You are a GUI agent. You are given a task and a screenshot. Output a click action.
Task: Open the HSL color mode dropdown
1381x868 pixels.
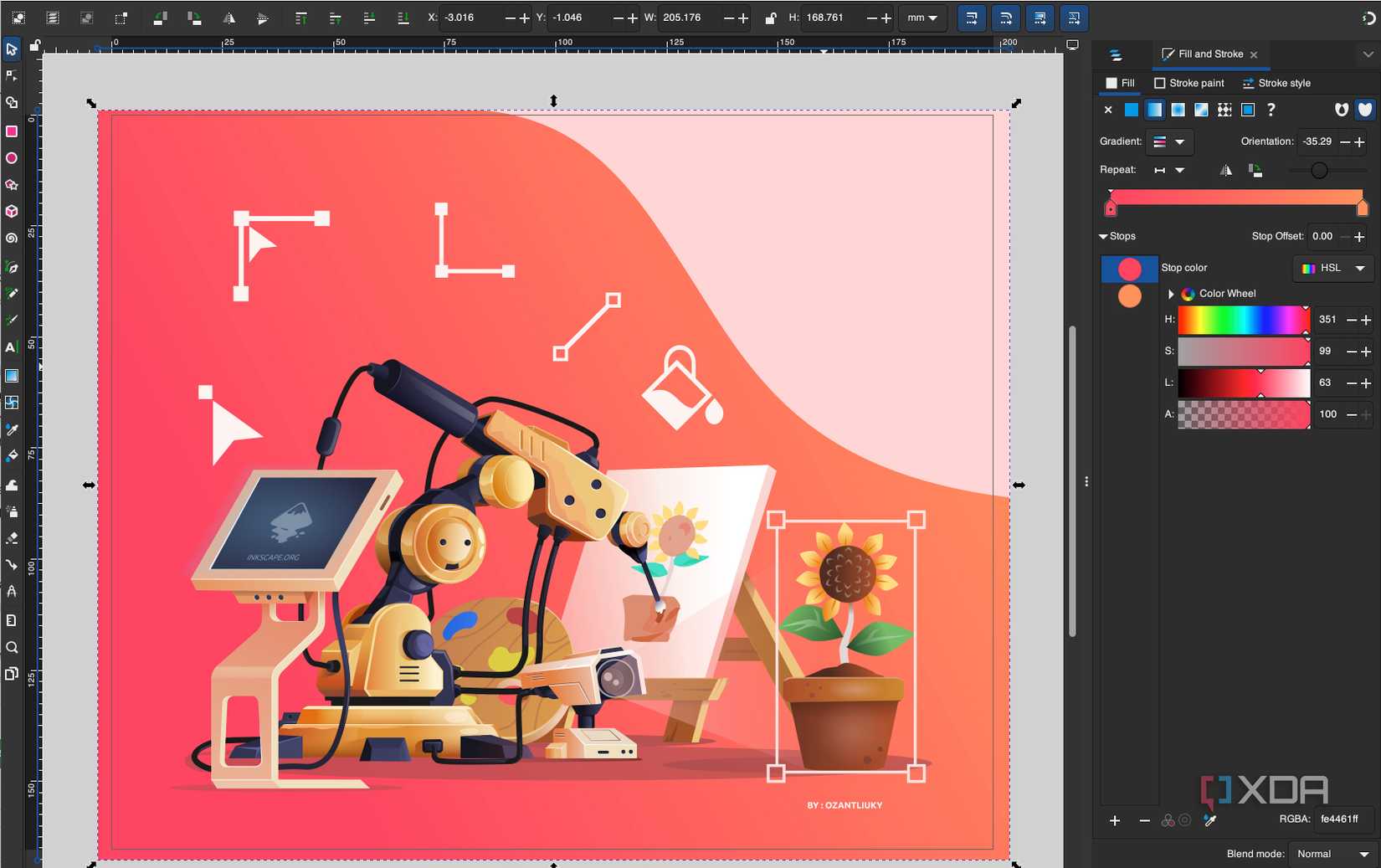click(x=1332, y=269)
